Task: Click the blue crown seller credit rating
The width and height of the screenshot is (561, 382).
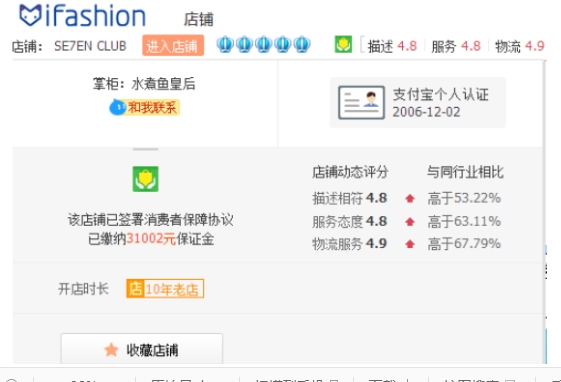Action: [263, 45]
